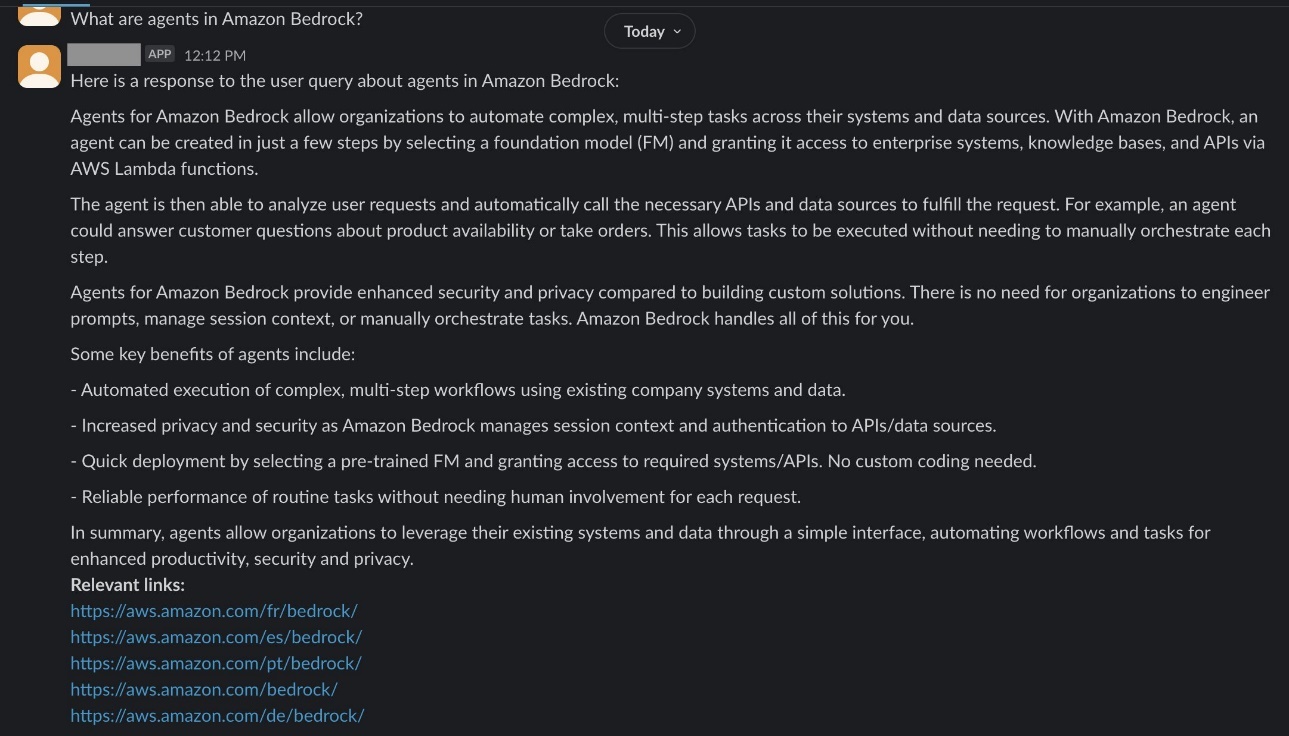This screenshot has width=1289, height=736.
Task: Click the "Relevant links:" bold heading
Action: [128, 585]
